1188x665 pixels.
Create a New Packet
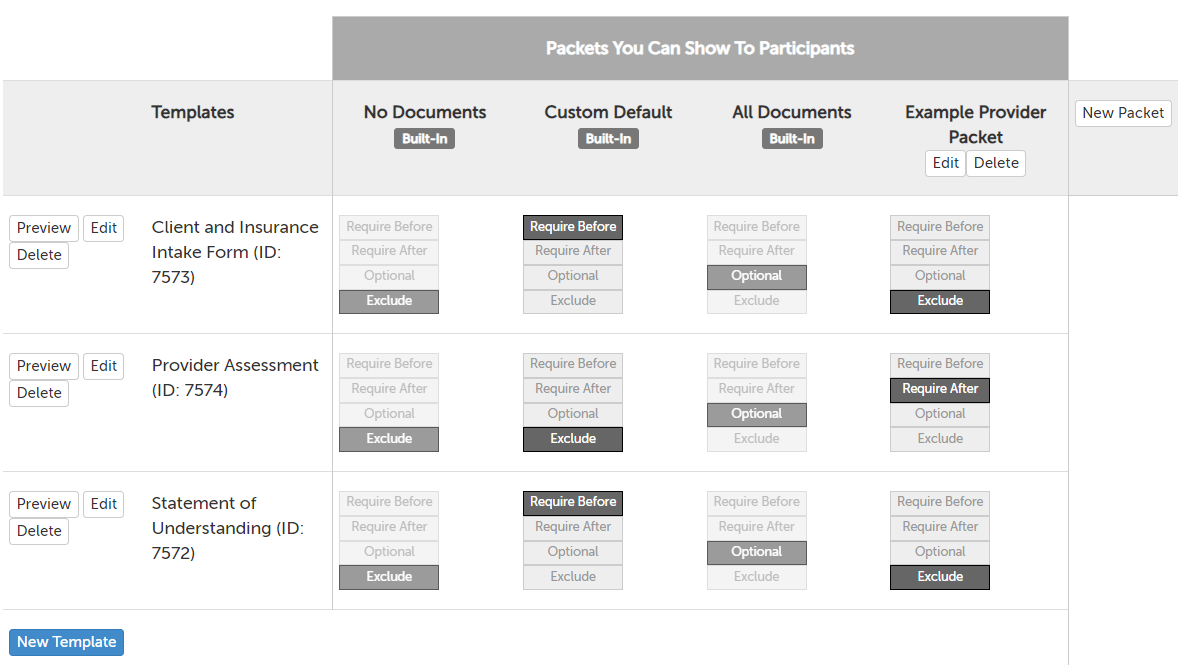[x=1122, y=113]
